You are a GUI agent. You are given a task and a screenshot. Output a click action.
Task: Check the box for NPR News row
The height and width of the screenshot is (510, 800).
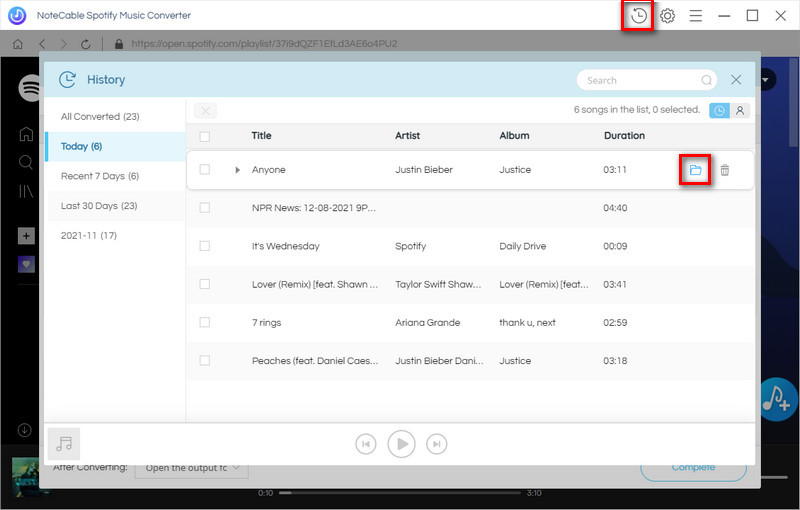[x=205, y=208]
